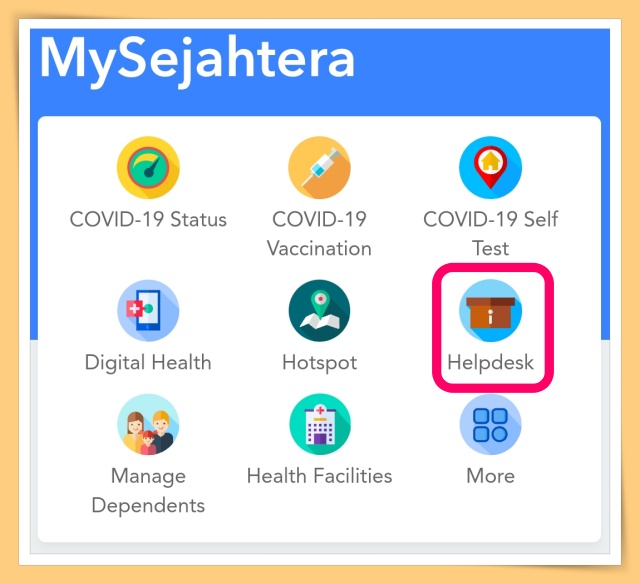
Task: Select the 'Digital Health' text label
Action: pos(148,362)
